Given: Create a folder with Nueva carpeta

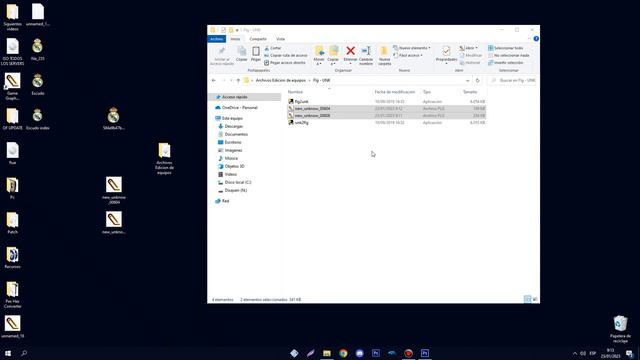Looking at the screenshot, I should pyautogui.click(x=384, y=56).
